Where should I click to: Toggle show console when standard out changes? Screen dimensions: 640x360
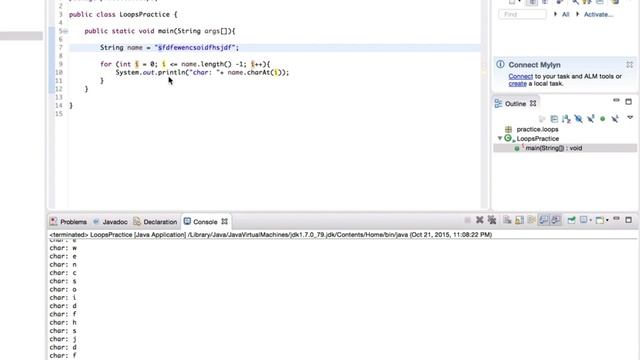[x=544, y=220]
